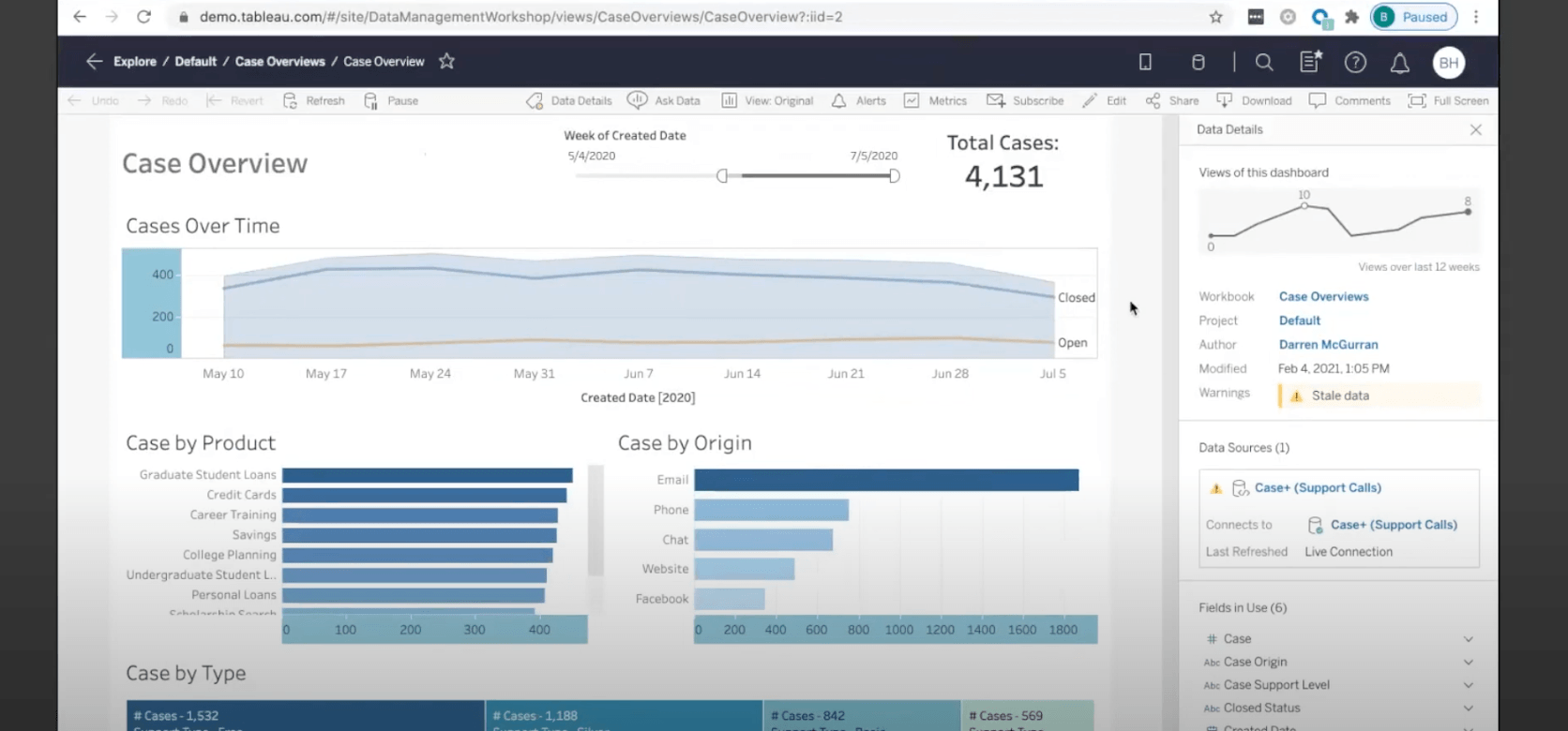The width and height of the screenshot is (1568, 731).
Task: Favorite this view with star icon
Action: coord(446,62)
